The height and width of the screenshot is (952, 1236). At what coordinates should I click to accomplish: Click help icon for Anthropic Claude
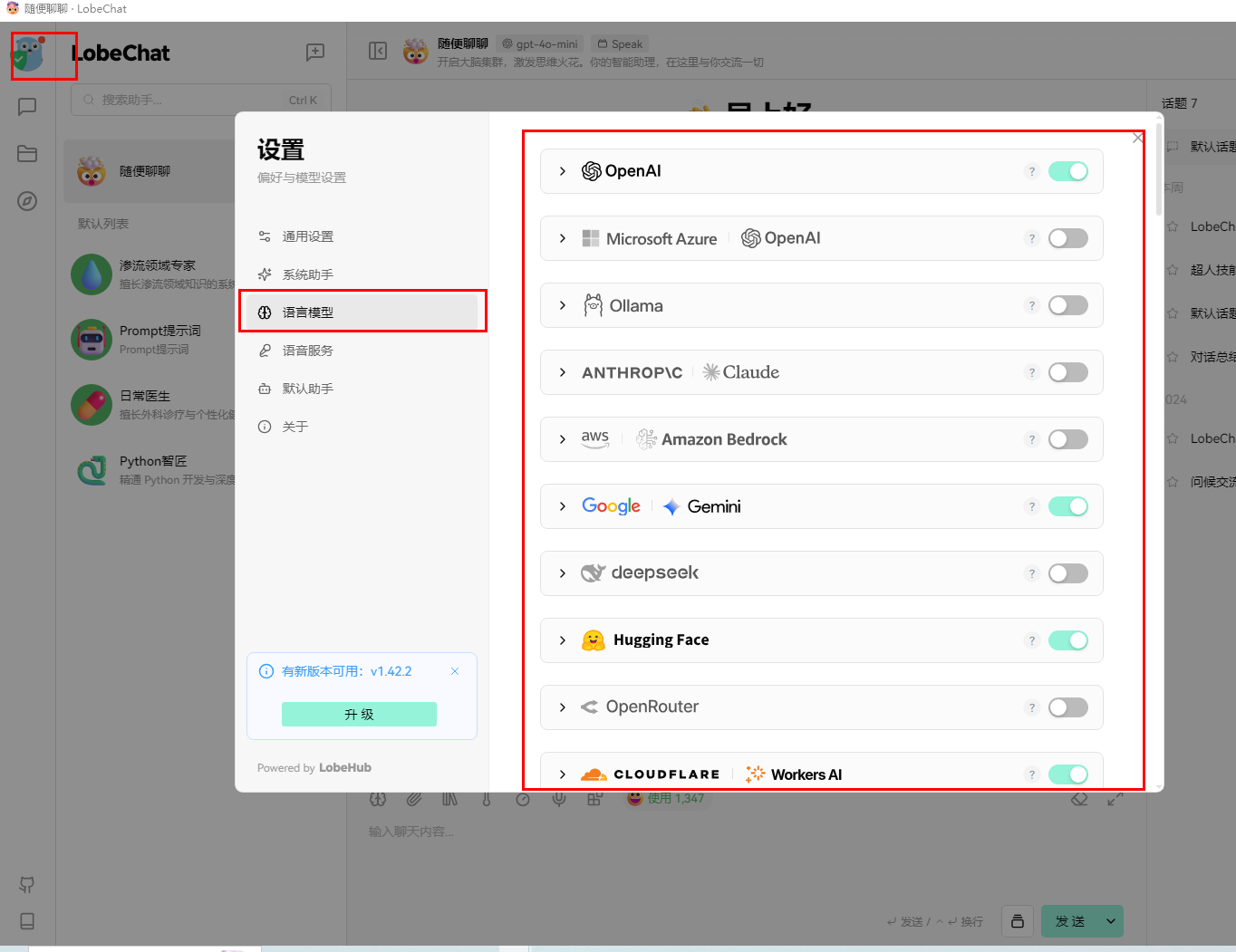point(1031,372)
